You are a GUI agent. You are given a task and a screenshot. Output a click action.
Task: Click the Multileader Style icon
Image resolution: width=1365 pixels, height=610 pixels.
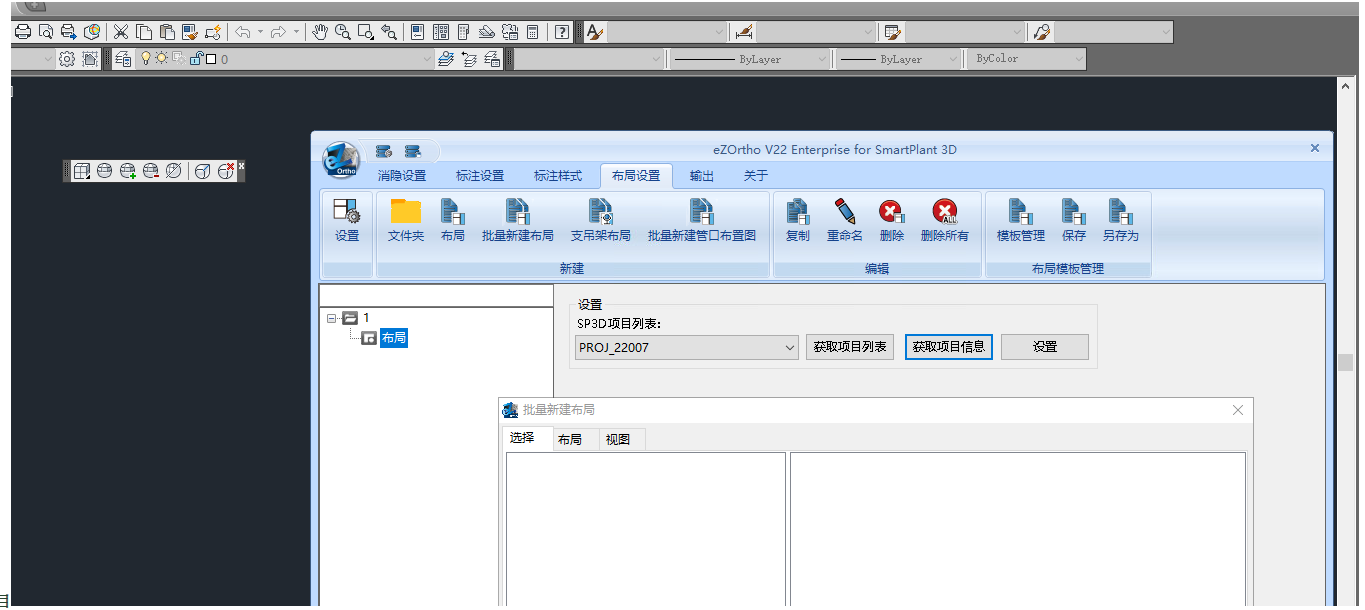point(1042,31)
